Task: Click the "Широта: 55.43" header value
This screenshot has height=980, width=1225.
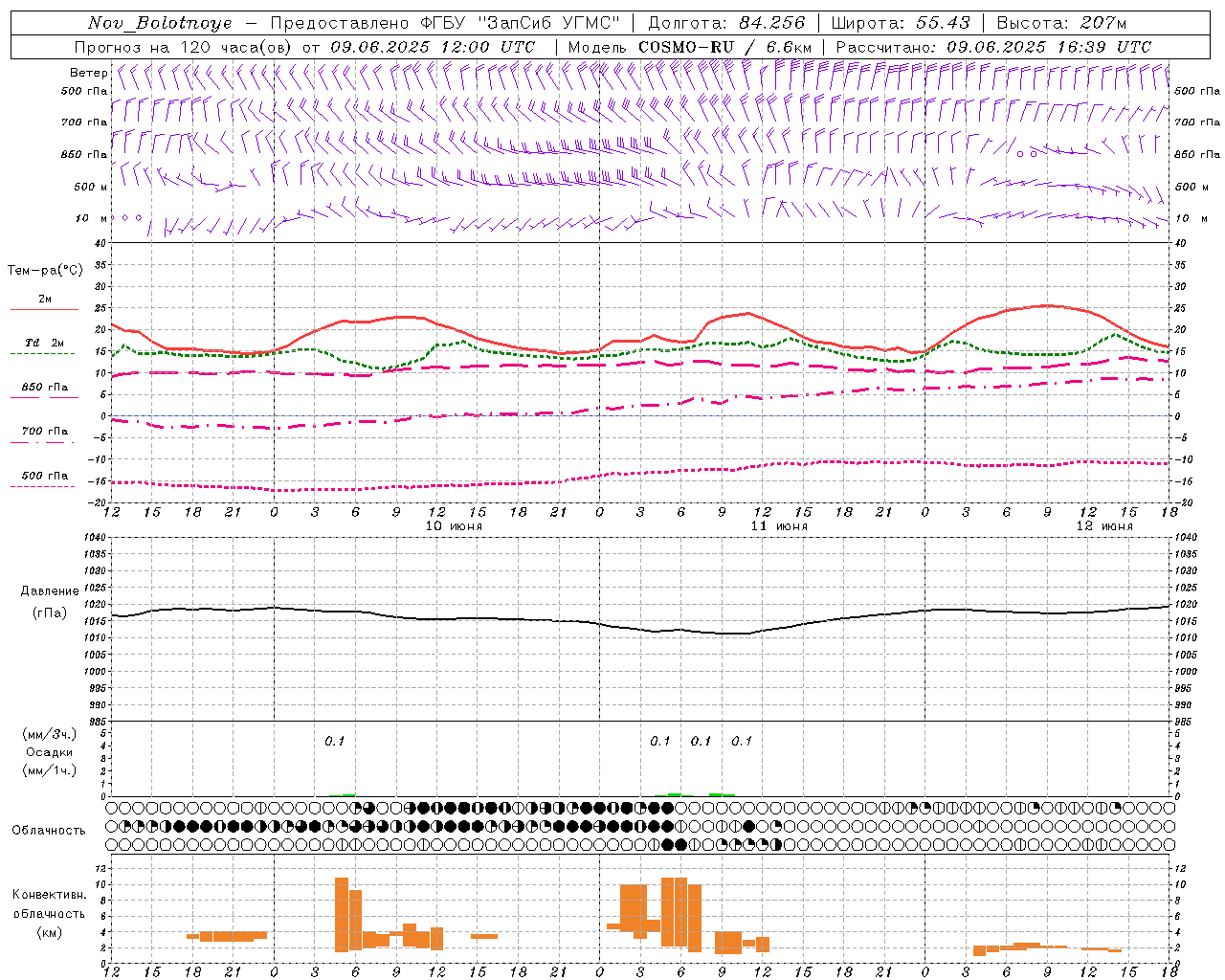Action: pos(901,23)
